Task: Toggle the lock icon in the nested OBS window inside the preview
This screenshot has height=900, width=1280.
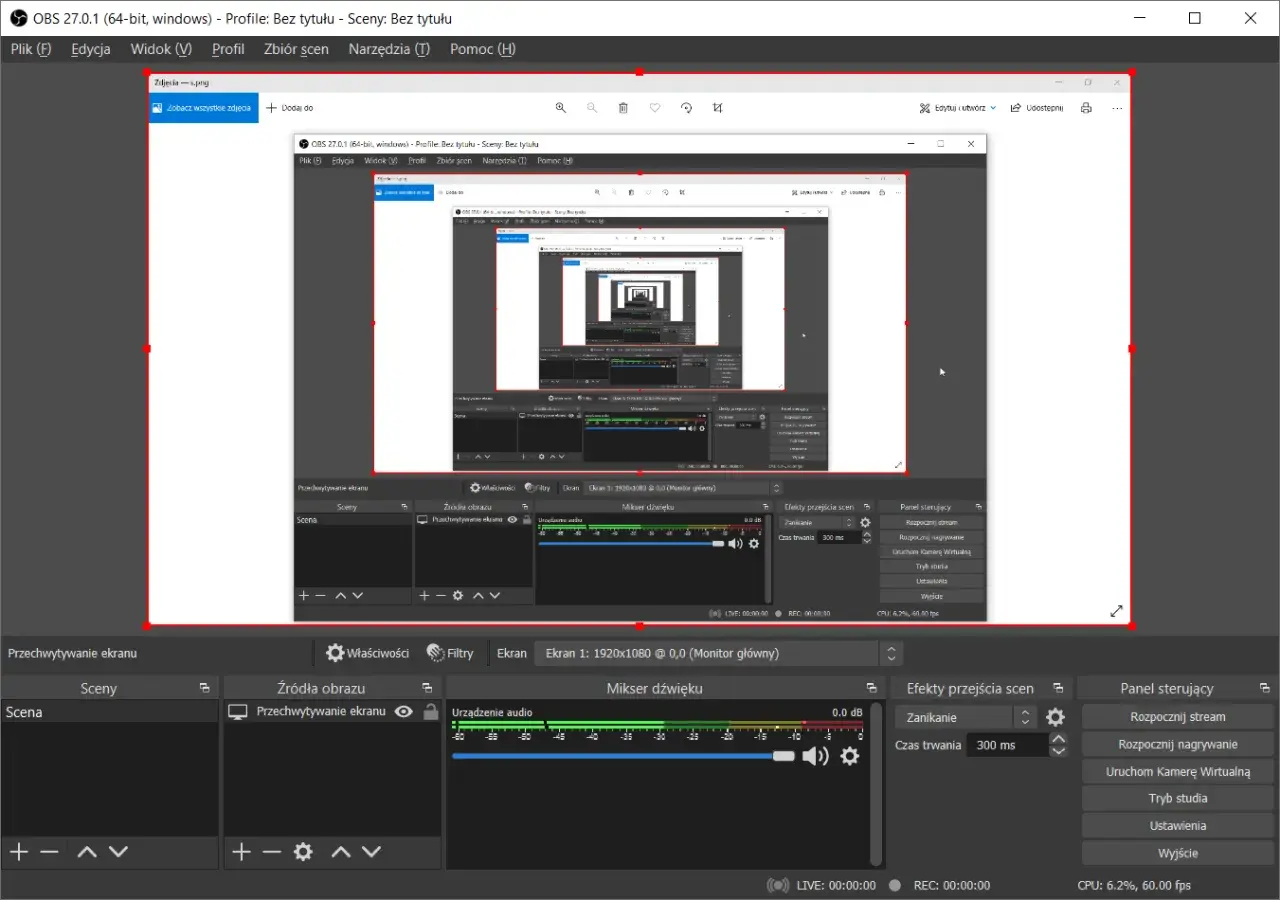Action: (527, 520)
